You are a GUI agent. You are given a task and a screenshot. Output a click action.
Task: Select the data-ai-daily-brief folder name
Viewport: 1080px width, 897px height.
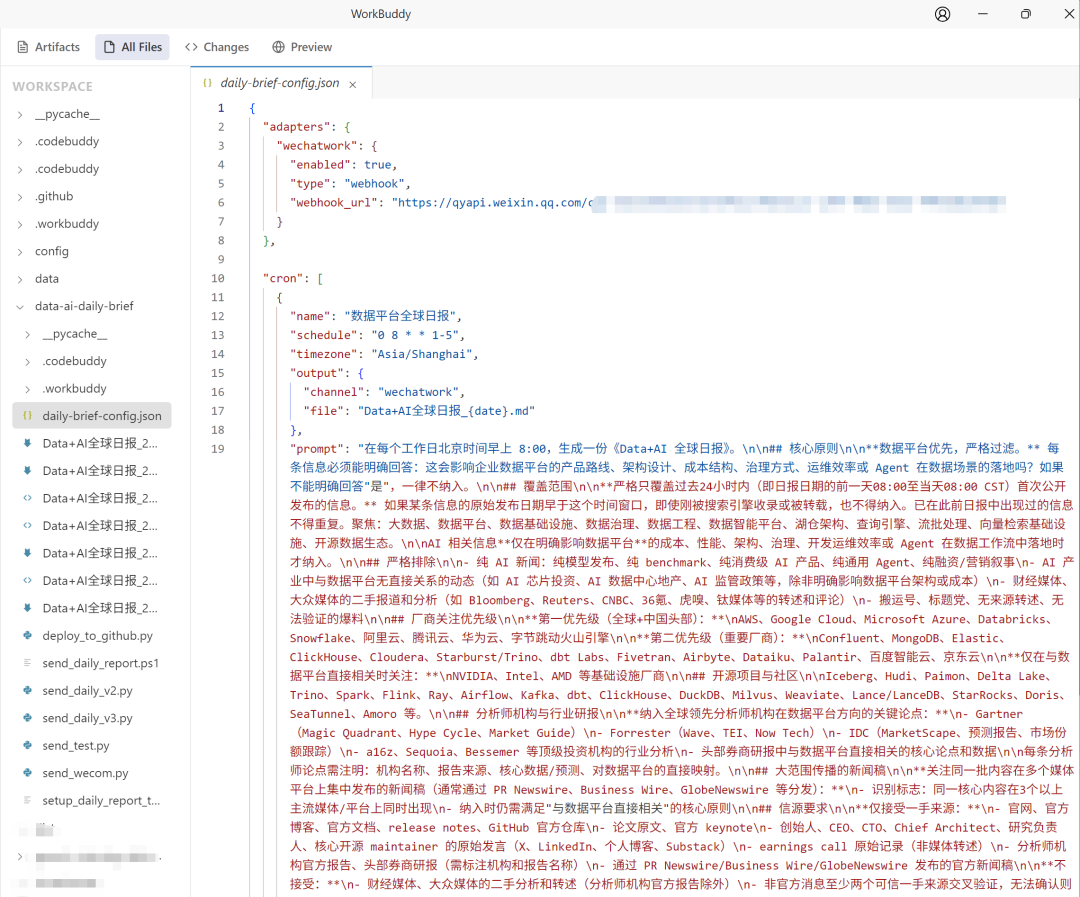coord(84,306)
